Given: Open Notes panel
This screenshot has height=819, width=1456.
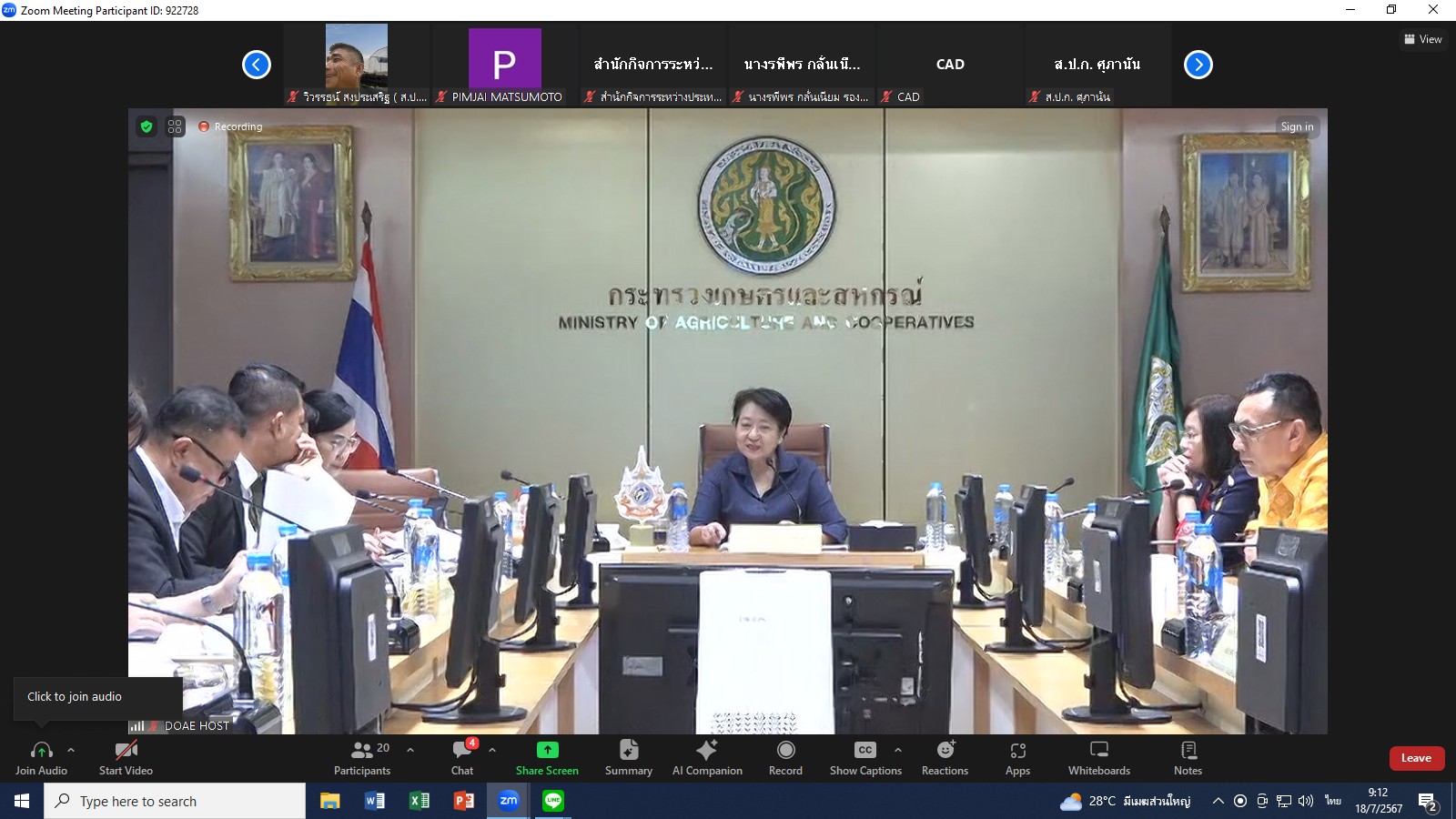Looking at the screenshot, I should pos(1188,758).
